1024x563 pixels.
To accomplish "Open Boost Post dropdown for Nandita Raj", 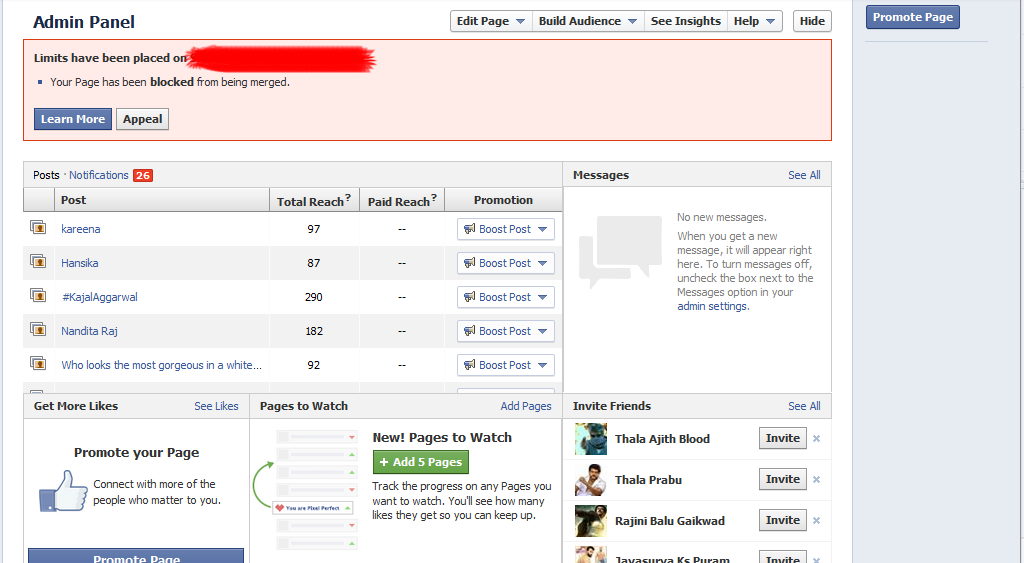I will [x=505, y=331].
